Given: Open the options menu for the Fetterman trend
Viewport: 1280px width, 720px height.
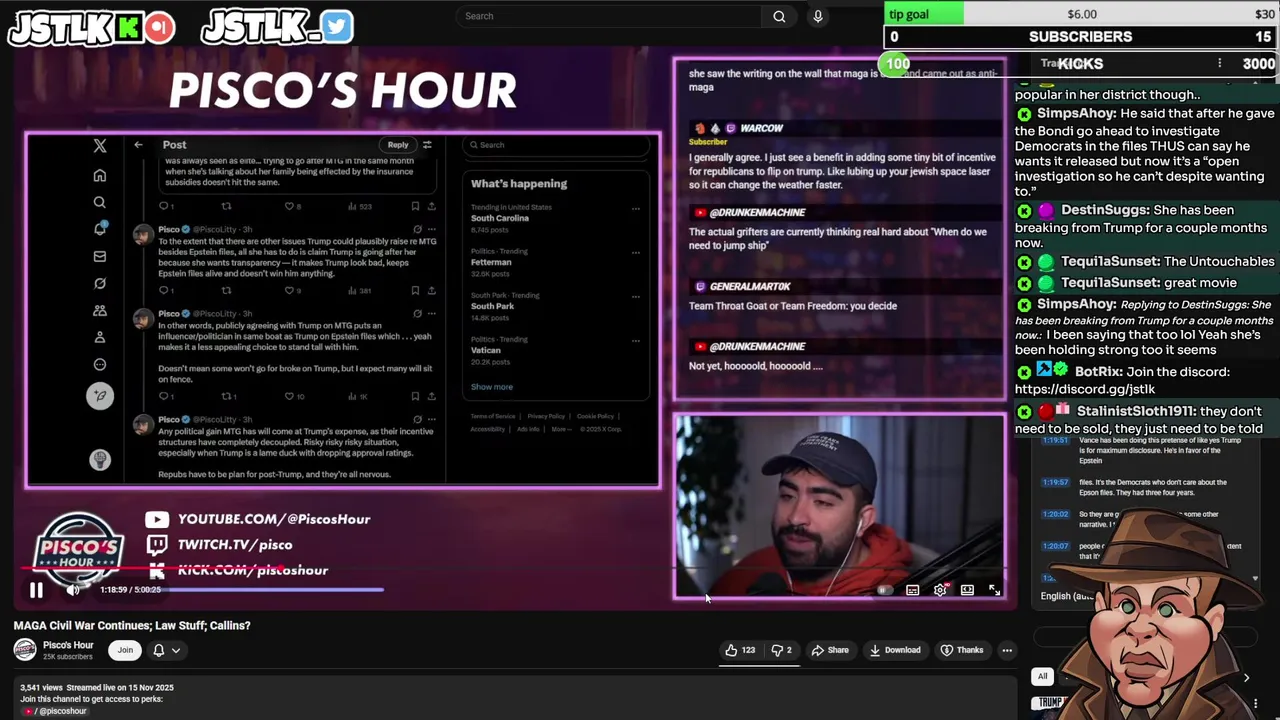Looking at the screenshot, I should (x=635, y=254).
